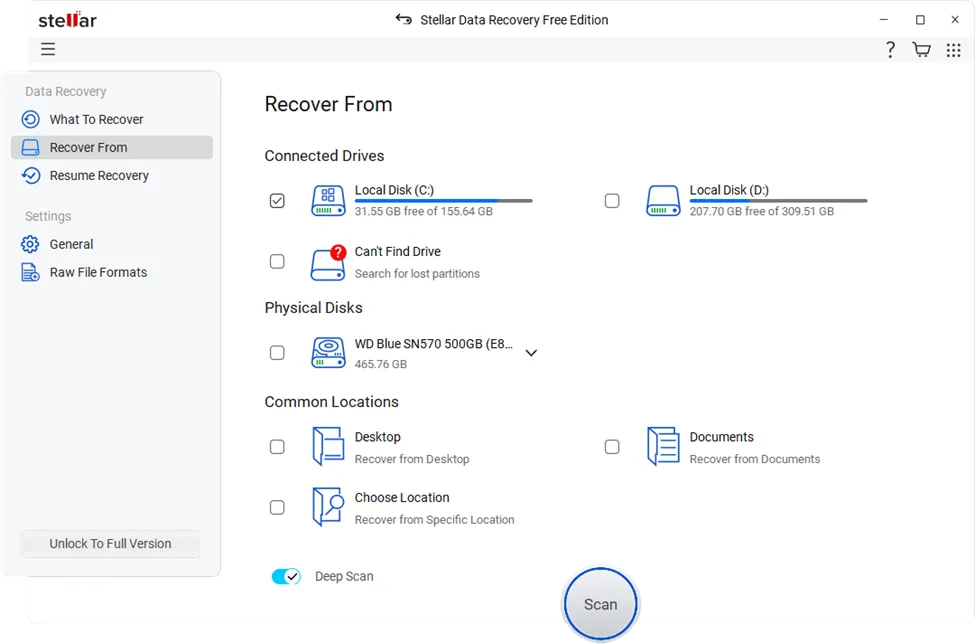Check the Can't Find Drive checkbox
975x644 pixels.
coord(277,261)
